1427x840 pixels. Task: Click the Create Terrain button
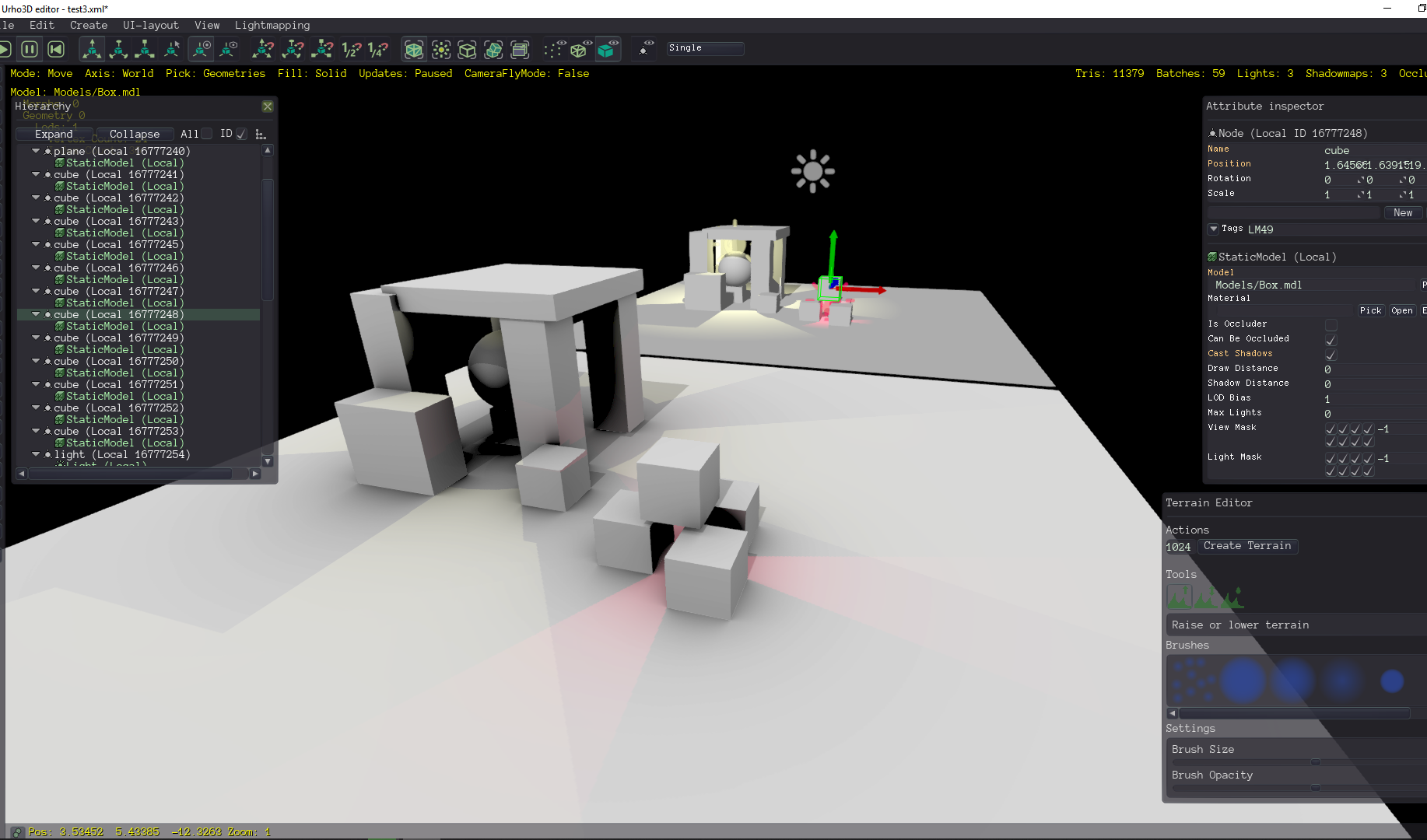[1247, 546]
